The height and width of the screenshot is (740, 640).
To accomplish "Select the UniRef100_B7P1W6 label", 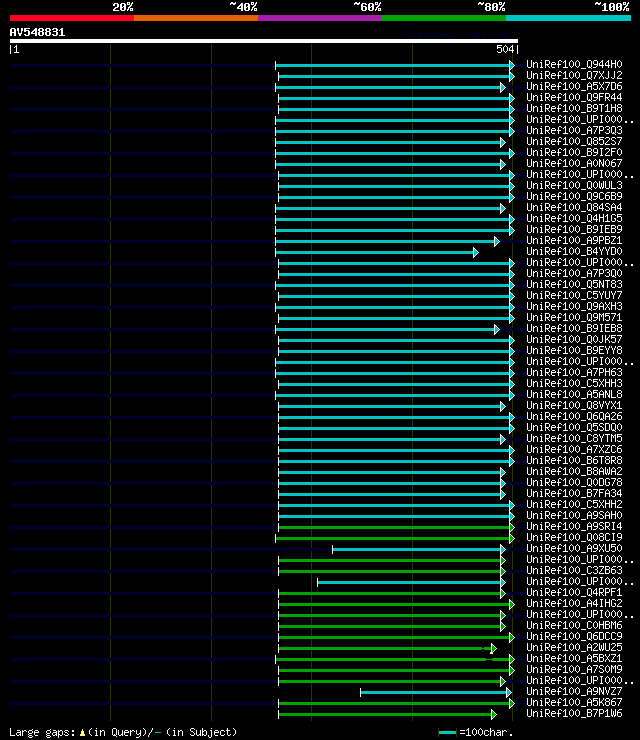I will coord(574,714).
